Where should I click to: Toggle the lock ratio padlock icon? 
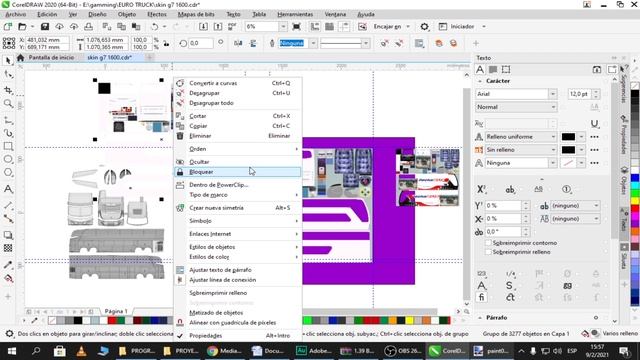(x=166, y=43)
